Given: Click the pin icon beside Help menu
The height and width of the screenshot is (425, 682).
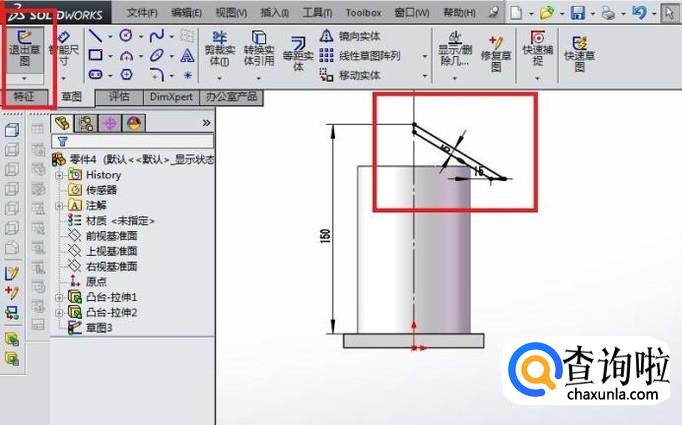Looking at the screenshot, I should point(493,12).
